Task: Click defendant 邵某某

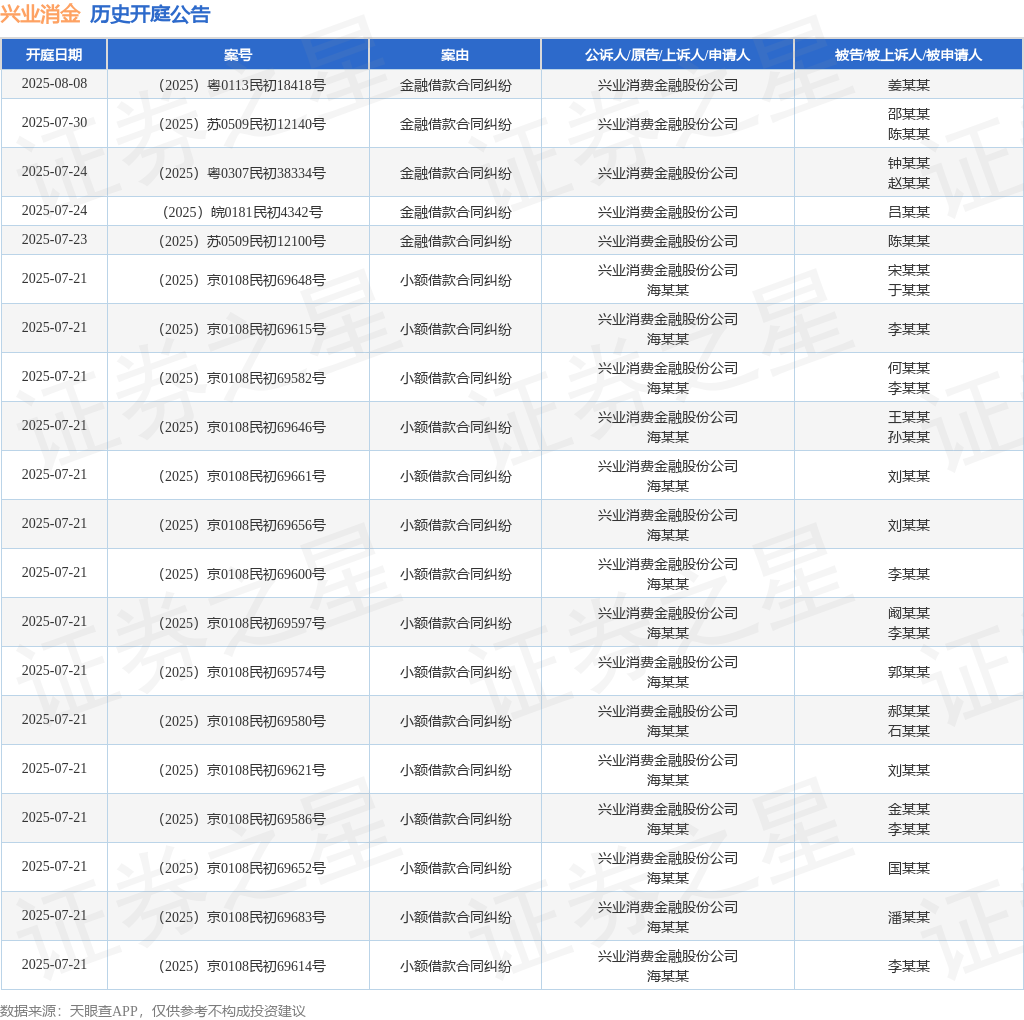Action: [908, 114]
